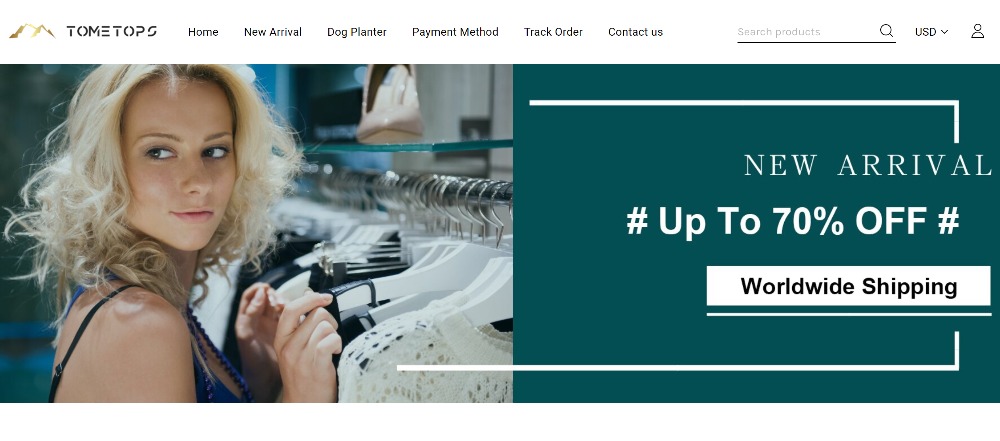Open Contact us page
The image size is (1000, 441).
tap(635, 32)
